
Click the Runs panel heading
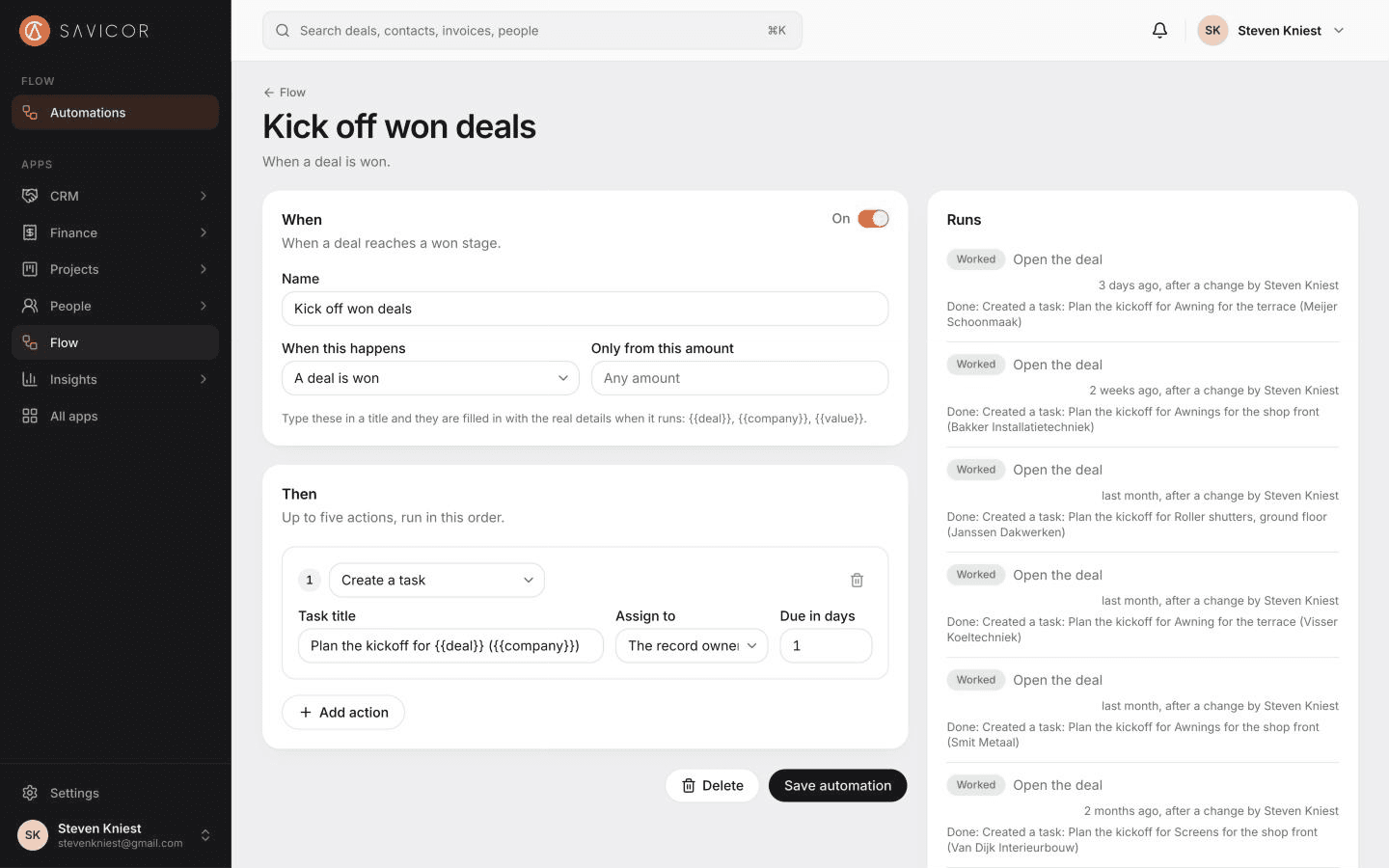click(964, 220)
